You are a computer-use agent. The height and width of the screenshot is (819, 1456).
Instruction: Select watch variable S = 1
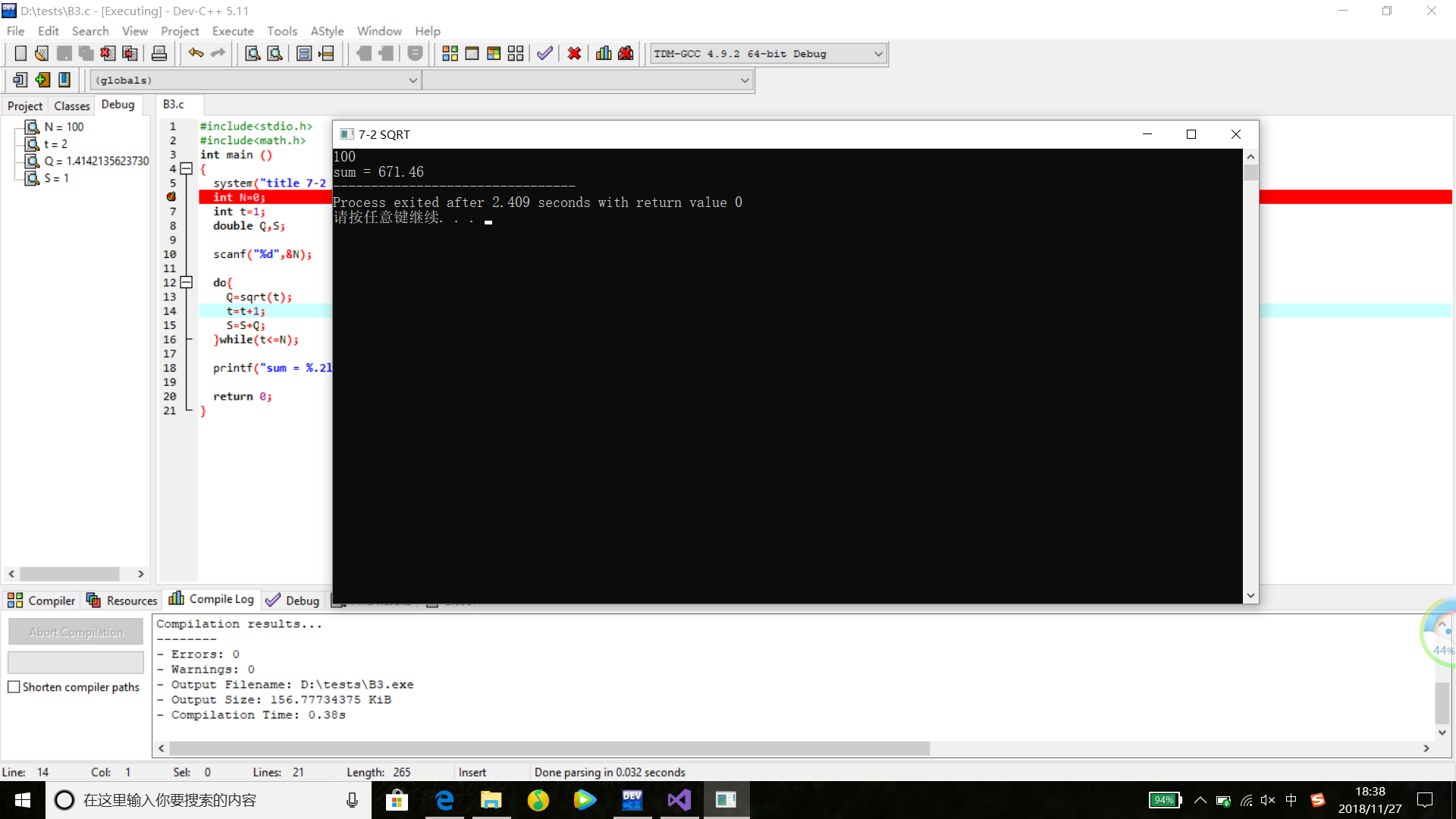tap(56, 178)
